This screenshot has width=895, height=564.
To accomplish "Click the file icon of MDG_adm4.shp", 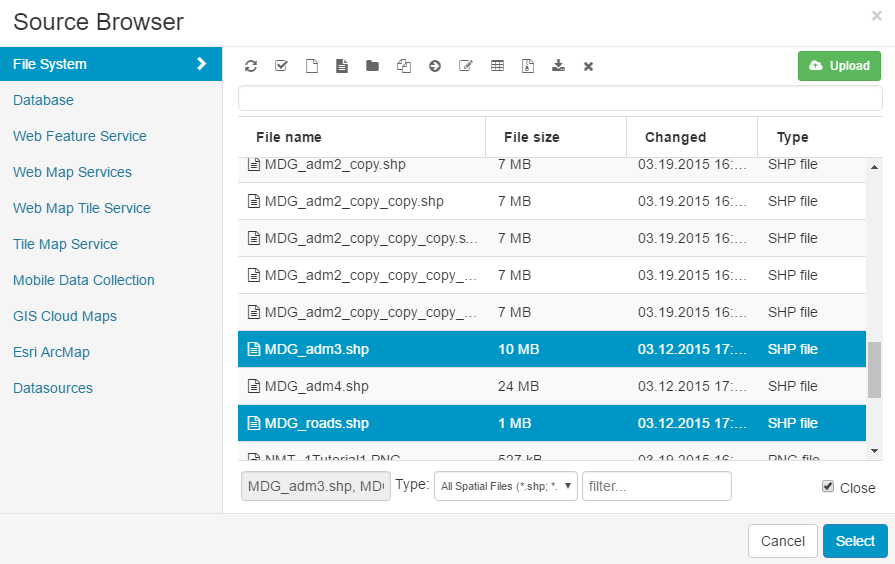I will 253,386.
